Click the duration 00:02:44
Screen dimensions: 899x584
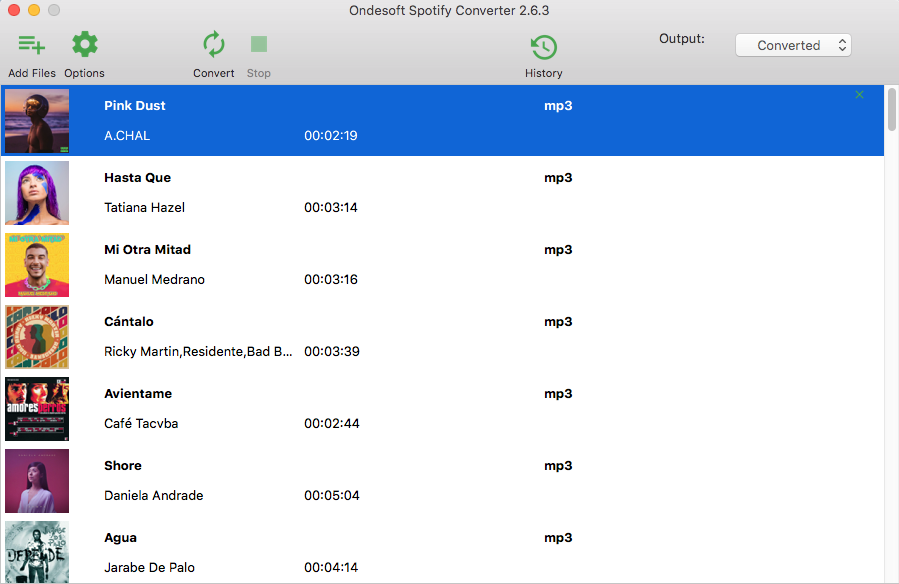point(332,424)
